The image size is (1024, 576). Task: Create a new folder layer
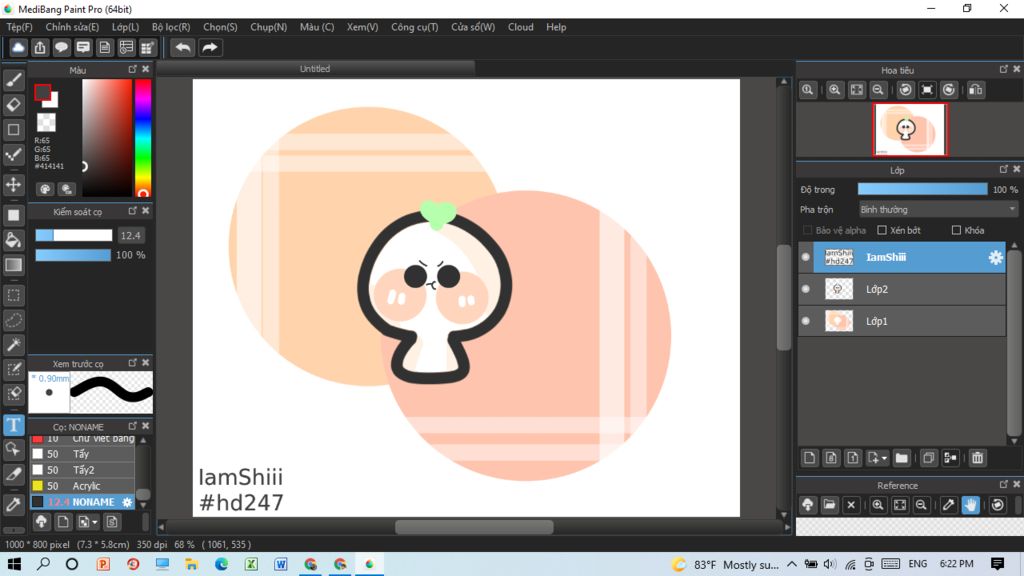(901, 458)
